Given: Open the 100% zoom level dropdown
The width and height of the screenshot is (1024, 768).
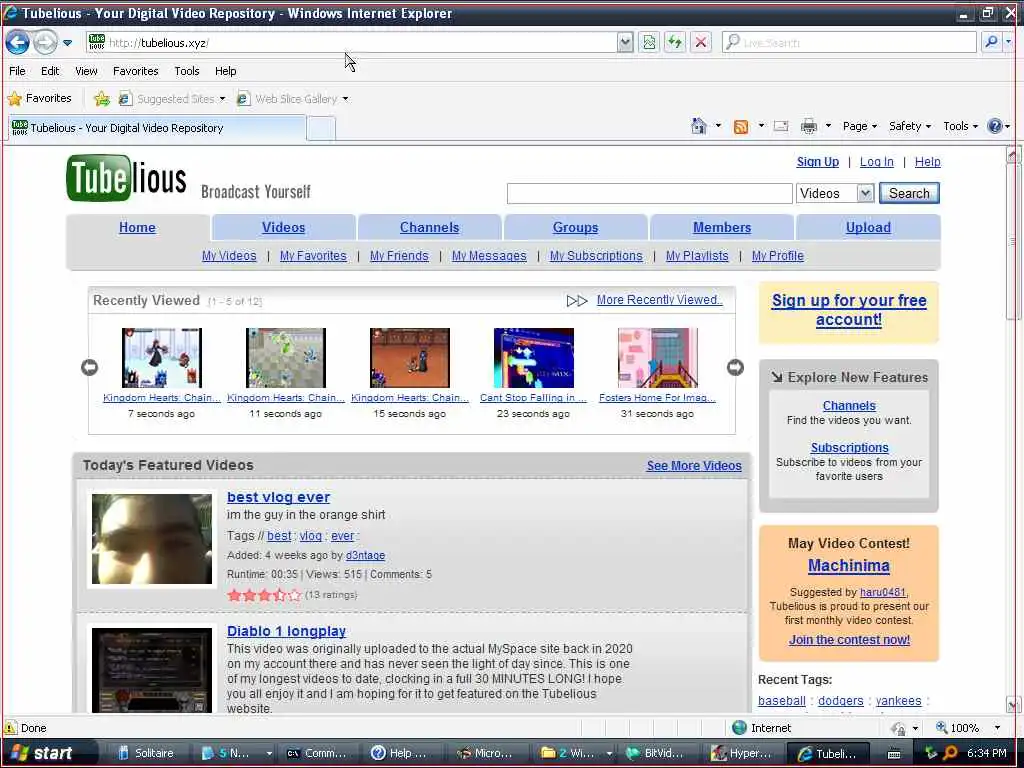Looking at the screenshot, I should (997, 728).
